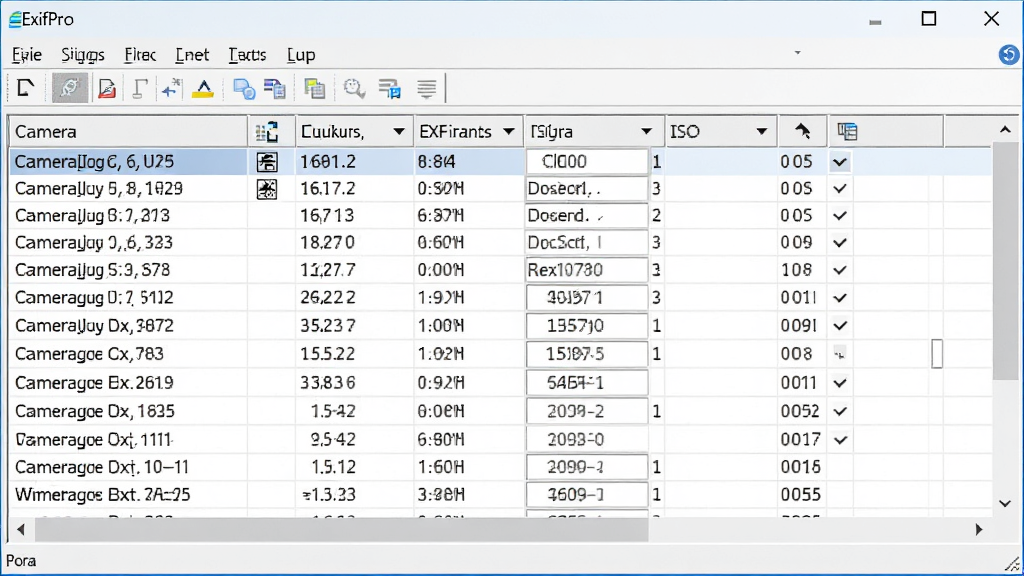Toggle checkmark in CameraJluy Dx, 3872 row
The height and width of the screenshot is (576, 1024).
click(x=840, y=326)
